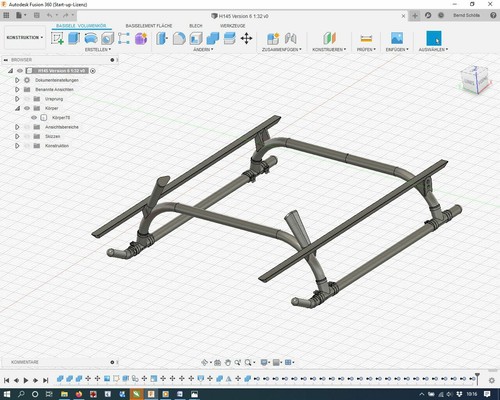Hide Körper78 body using its eye icon

pyautogui.click(x=34, y=118)
